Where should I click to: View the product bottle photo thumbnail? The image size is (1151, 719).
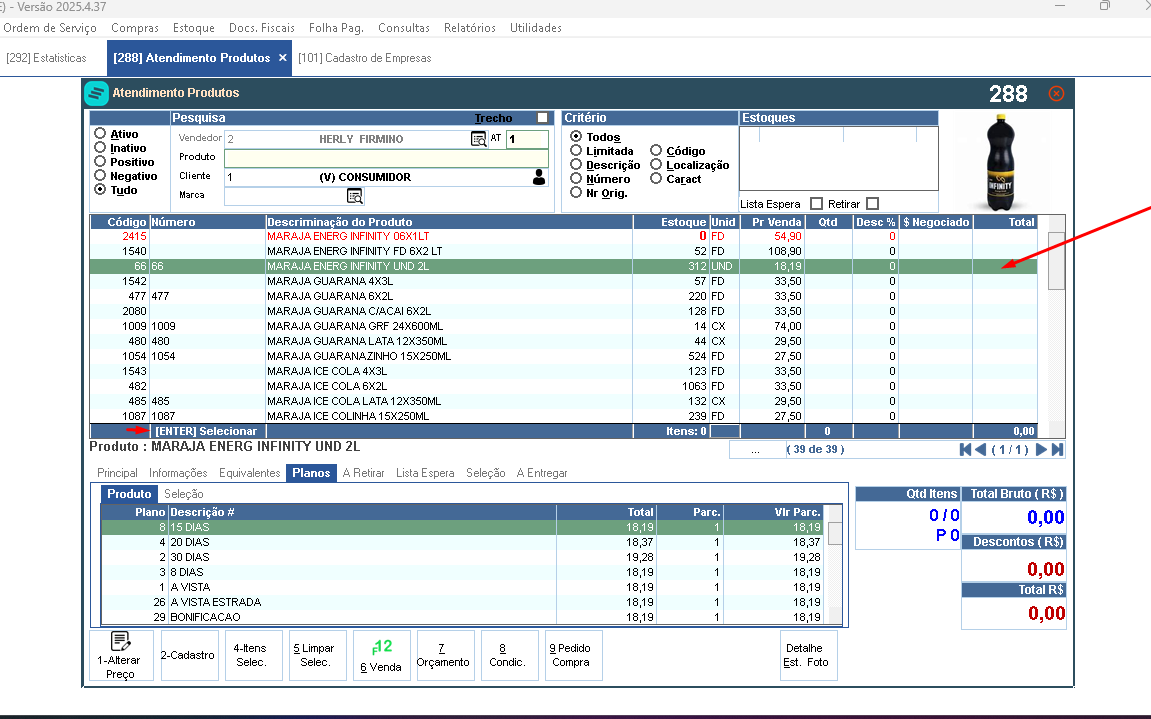[1001, 162]
